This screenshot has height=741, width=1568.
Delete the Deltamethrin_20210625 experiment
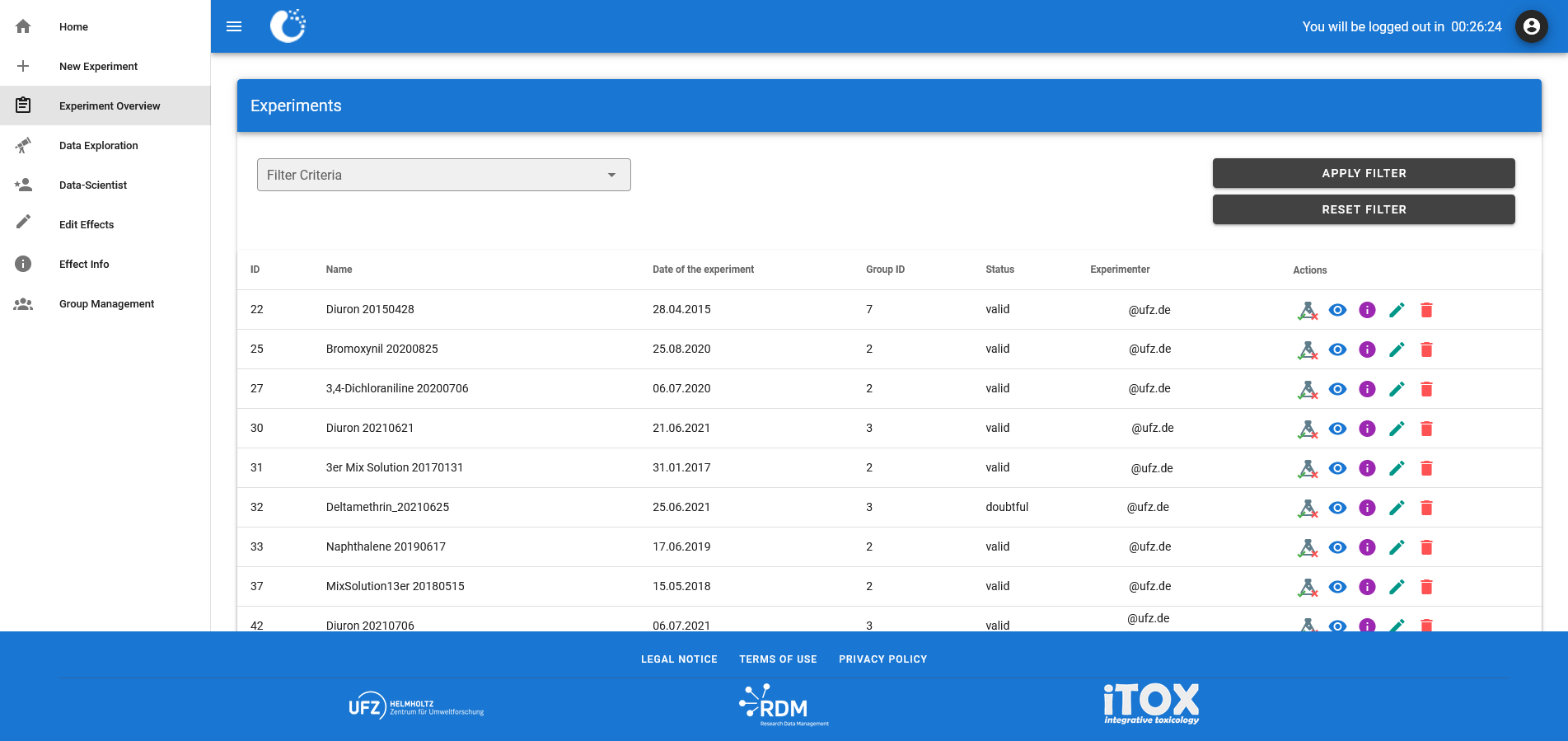click(1426, 508)
